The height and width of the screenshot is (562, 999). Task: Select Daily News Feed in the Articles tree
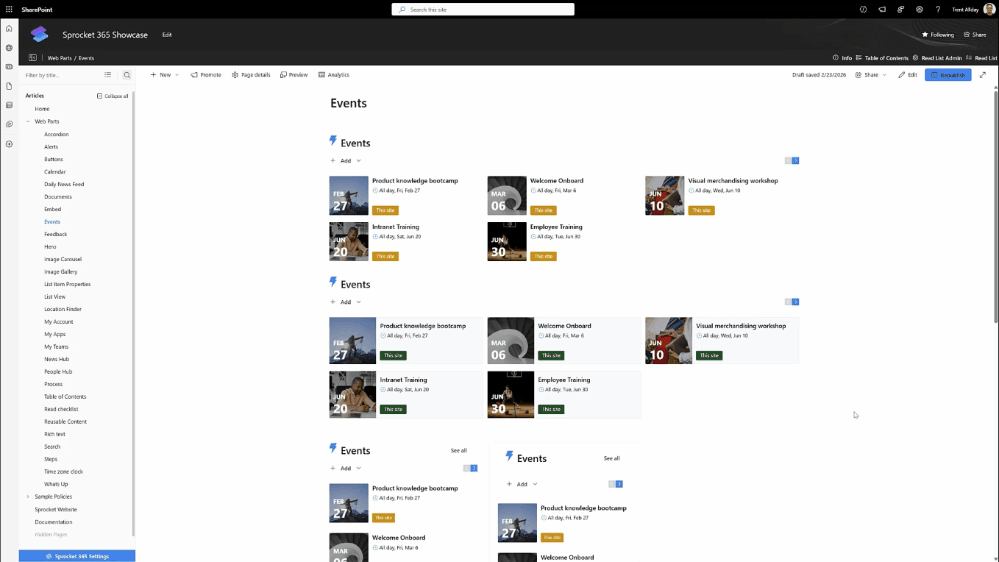64,184
